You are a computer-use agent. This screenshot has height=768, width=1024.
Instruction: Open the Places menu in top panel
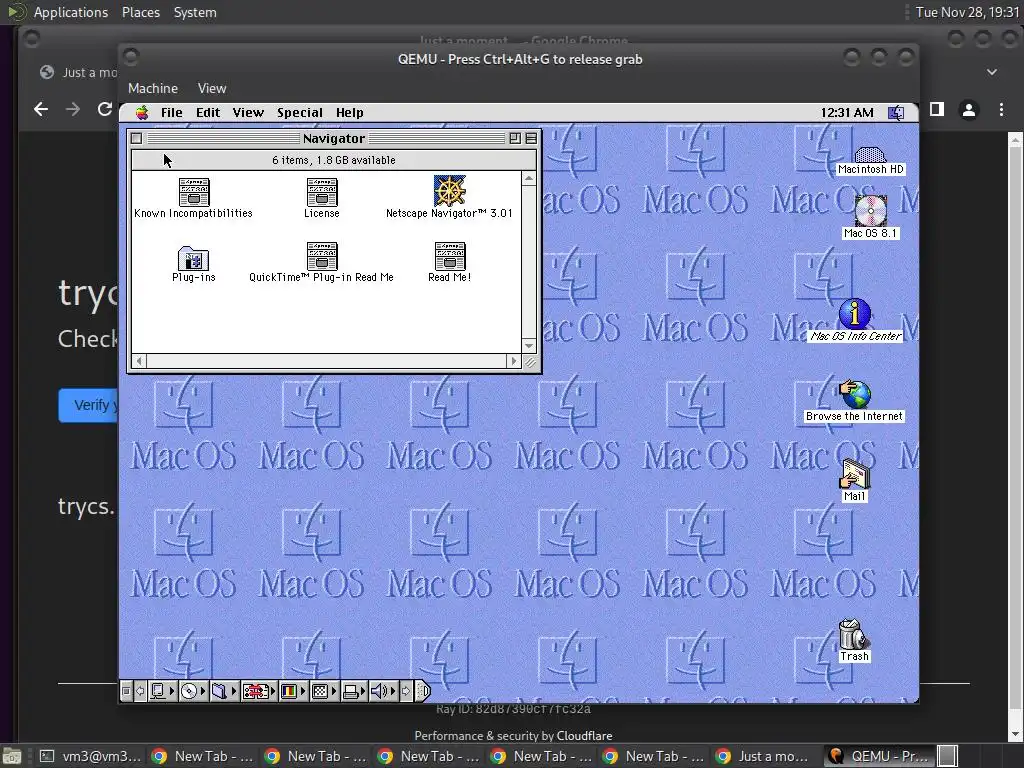point(140,12)
